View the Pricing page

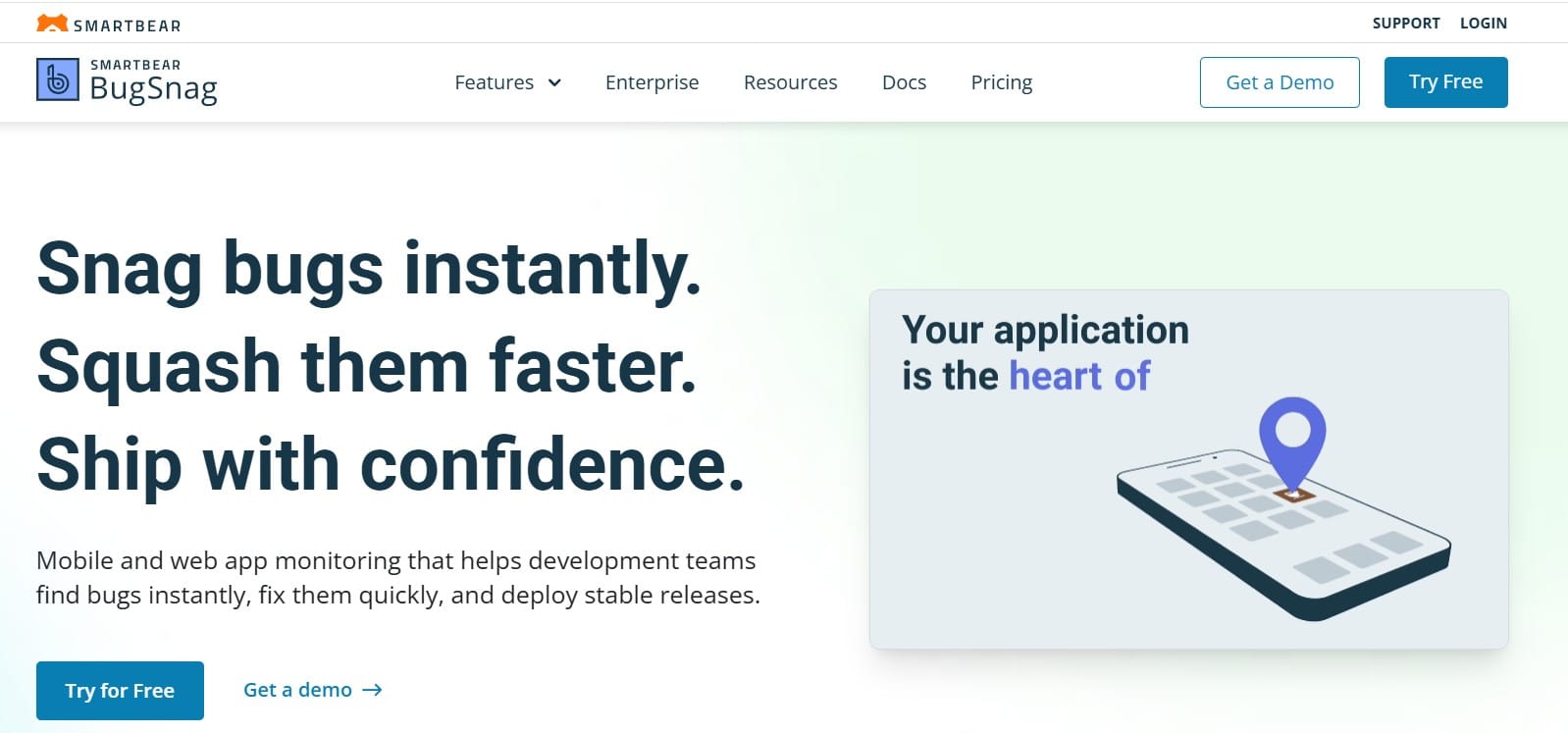[1001, 82]
